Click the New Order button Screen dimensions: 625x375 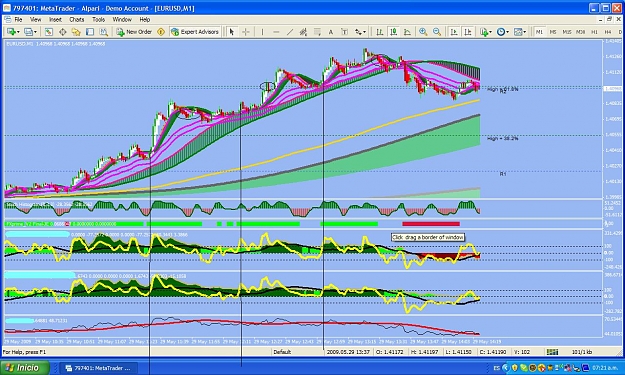(134, 32)
